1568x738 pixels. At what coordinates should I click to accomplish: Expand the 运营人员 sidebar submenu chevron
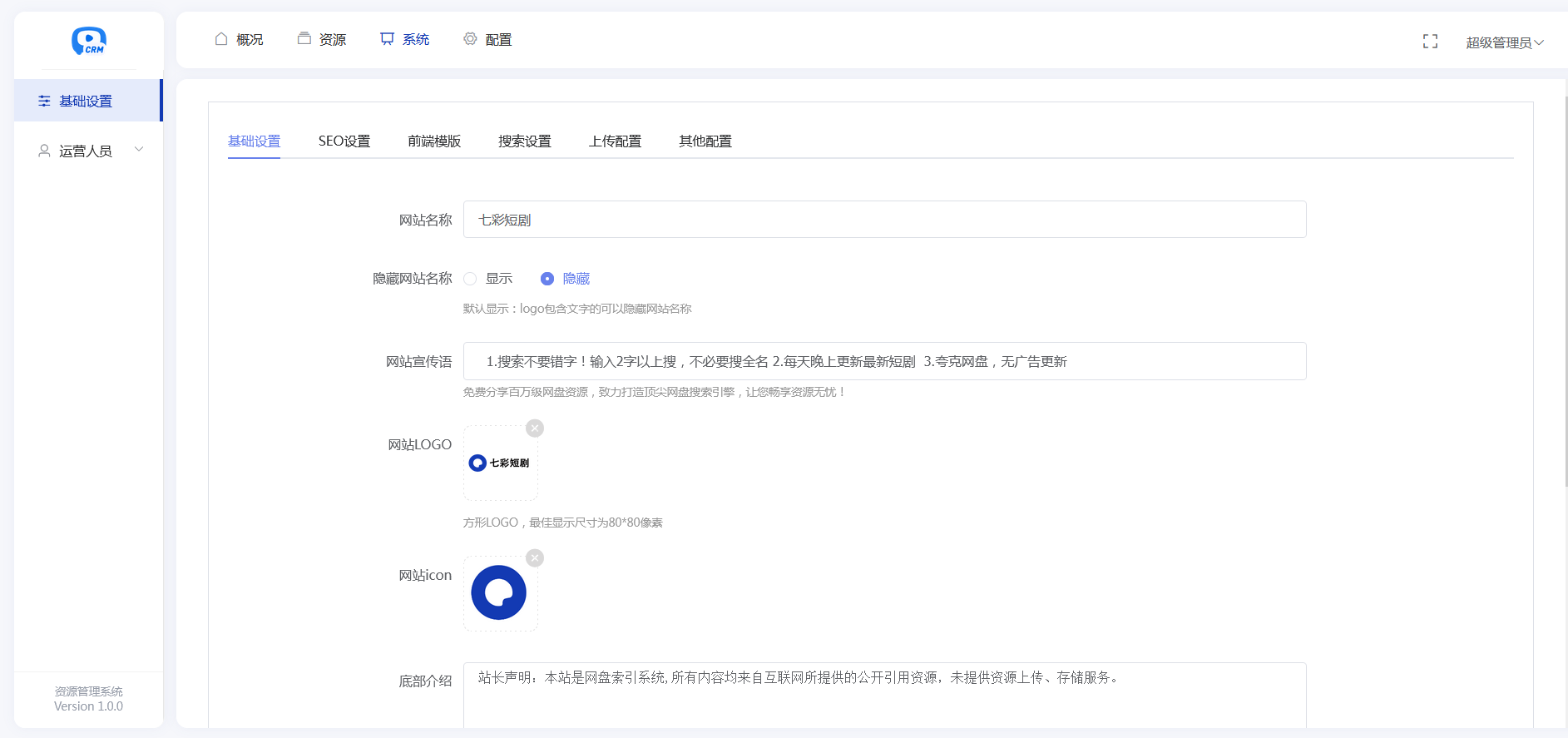point(139,150)
